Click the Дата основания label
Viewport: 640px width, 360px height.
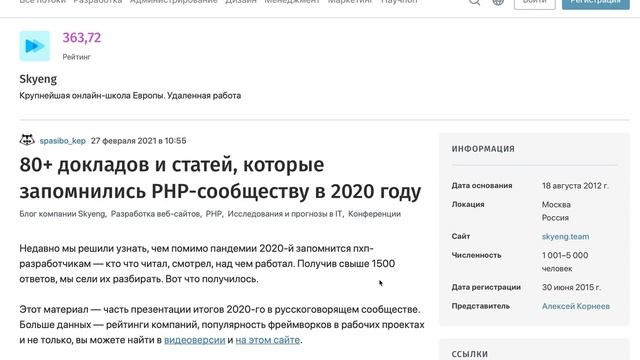[482, 186]
